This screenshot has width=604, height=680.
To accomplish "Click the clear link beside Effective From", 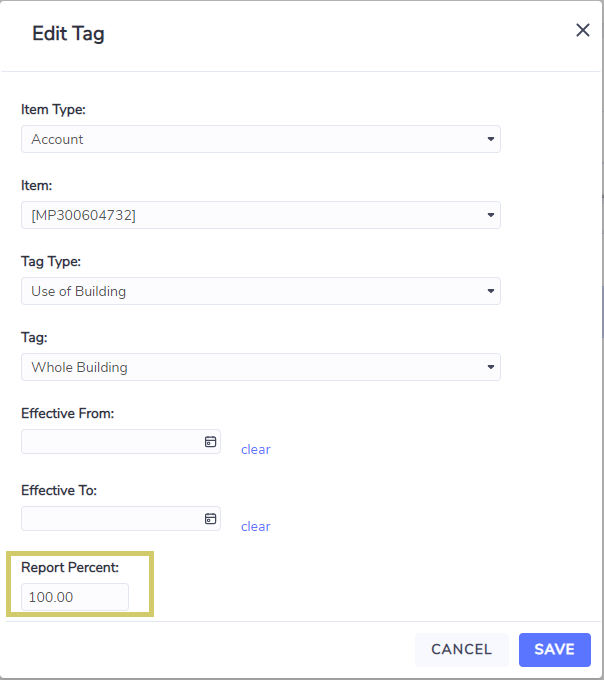I will coord(255,449).
